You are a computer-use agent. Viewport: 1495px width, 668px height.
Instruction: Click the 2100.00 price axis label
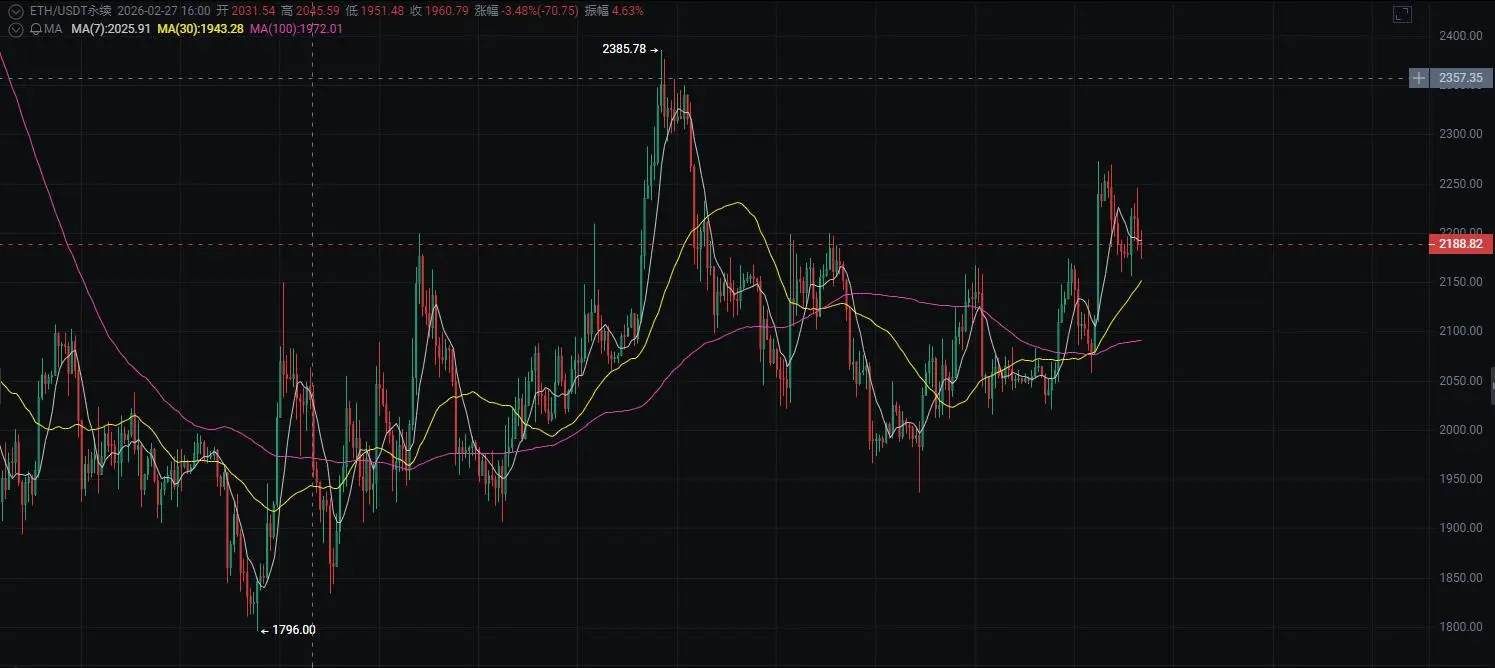click(1460, 331)
